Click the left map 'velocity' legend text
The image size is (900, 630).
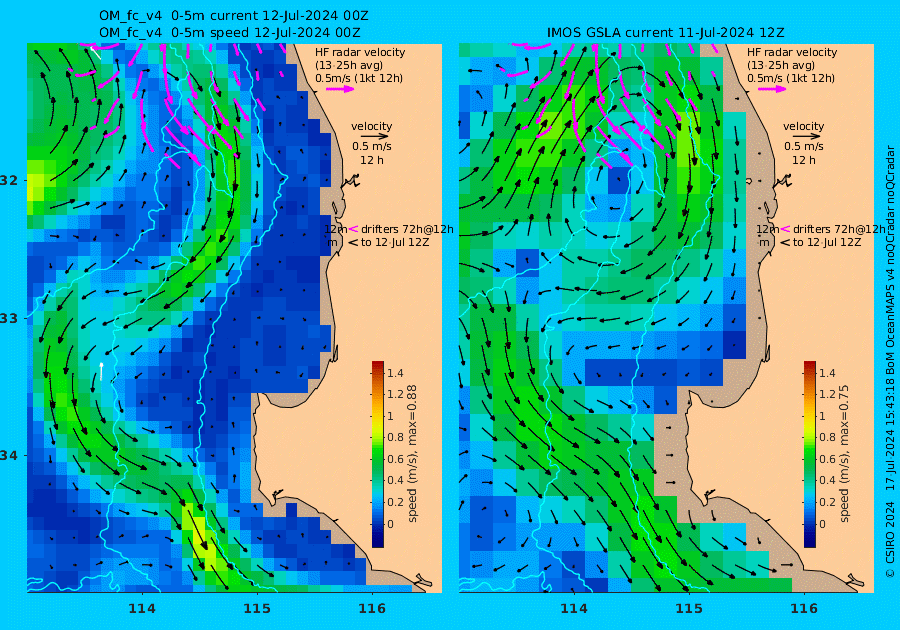[371, 126]
